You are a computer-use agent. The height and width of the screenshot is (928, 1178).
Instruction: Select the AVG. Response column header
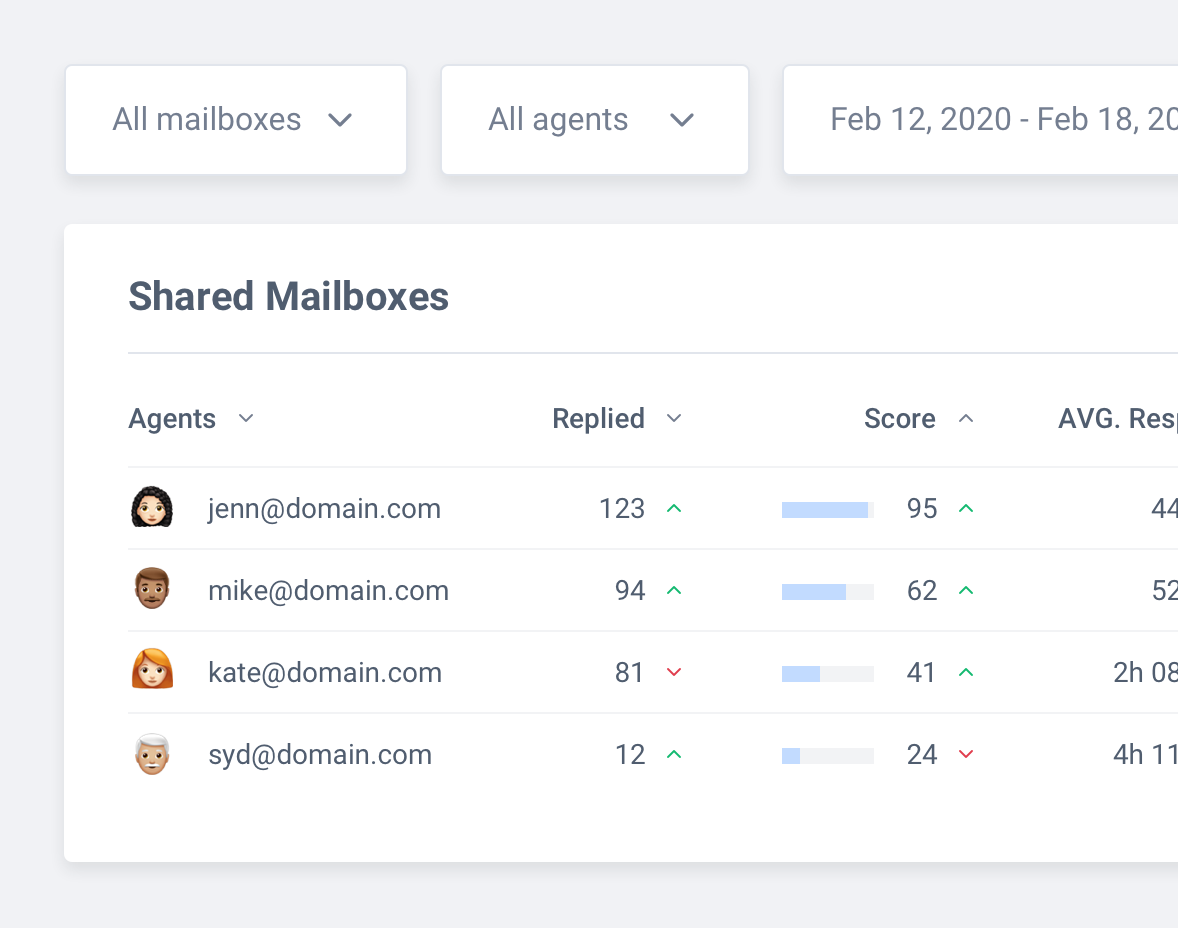(x=1115, y=418)
